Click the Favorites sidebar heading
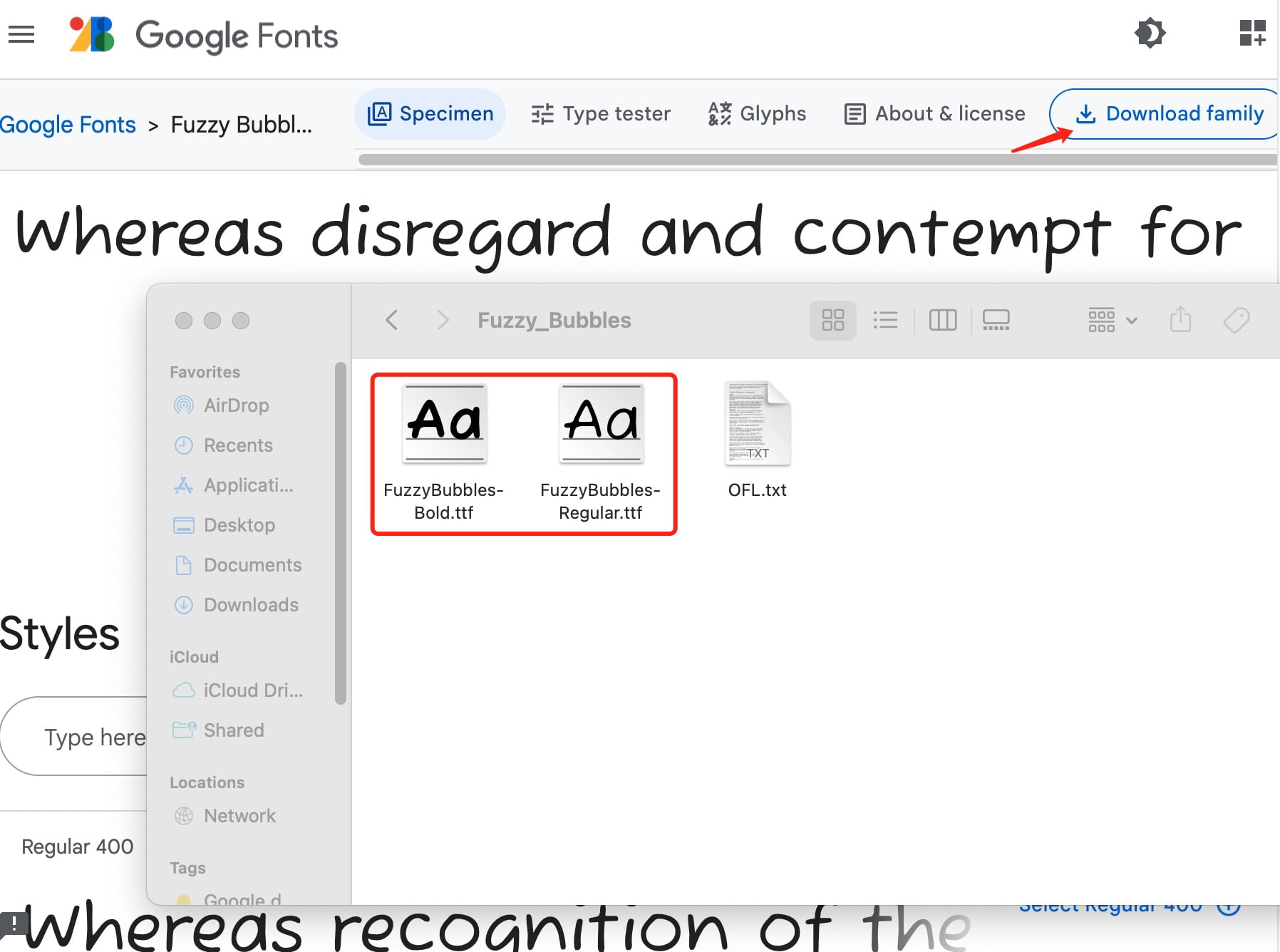 tap(205, 372)
